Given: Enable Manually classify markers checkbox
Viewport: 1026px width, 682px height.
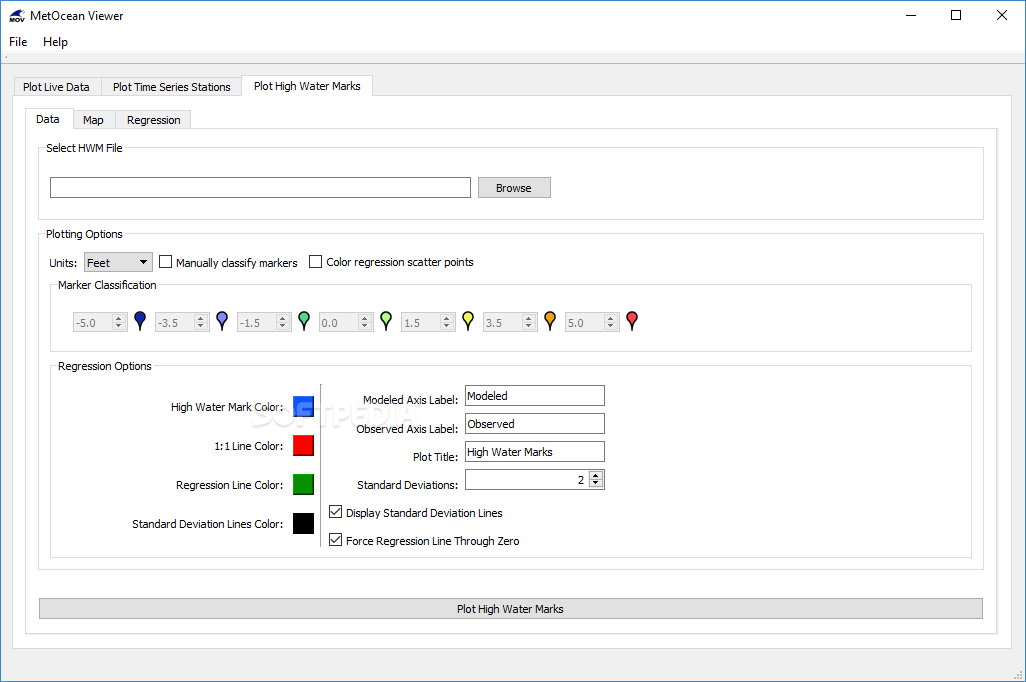Looking at the screenshot, I should click(166, 262).
